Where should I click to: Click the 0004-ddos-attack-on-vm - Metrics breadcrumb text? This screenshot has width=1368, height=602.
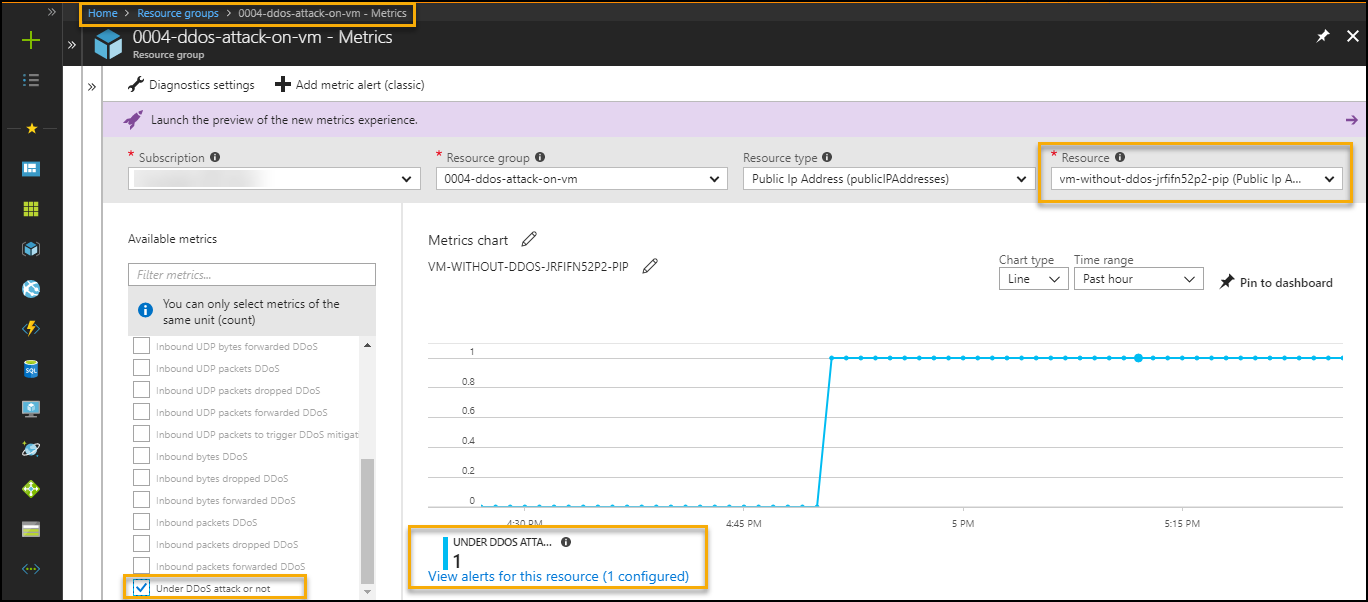coord(322,14)
